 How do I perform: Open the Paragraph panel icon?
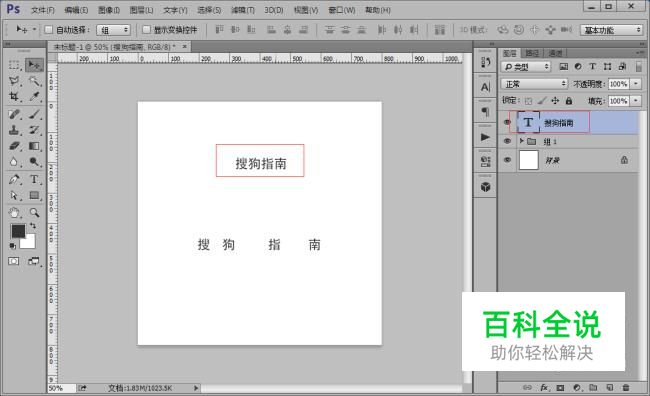tap(485, 112)
